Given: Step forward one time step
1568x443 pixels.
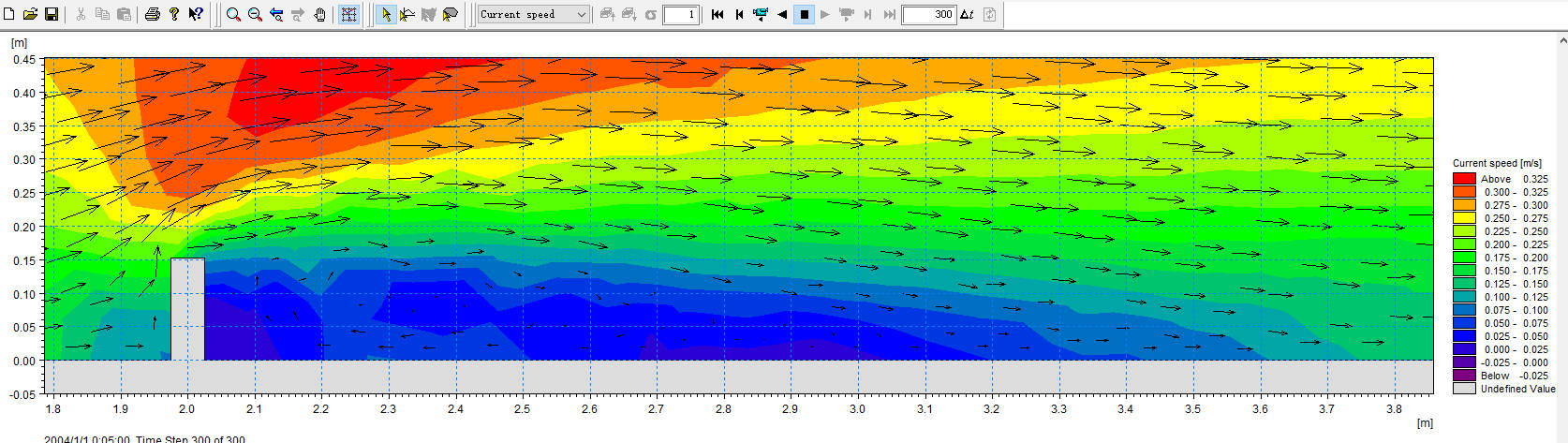Looking at the screenshot, I should point(868,14).
